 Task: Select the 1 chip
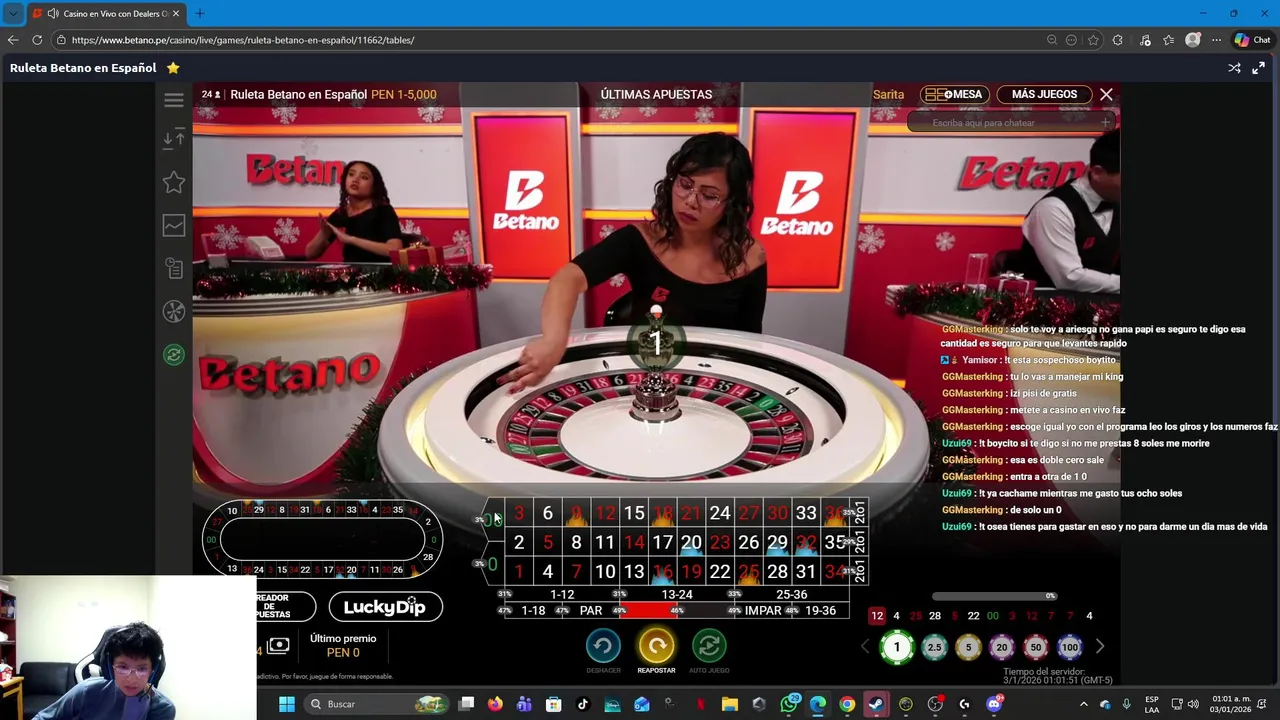(x=897, y=647)
